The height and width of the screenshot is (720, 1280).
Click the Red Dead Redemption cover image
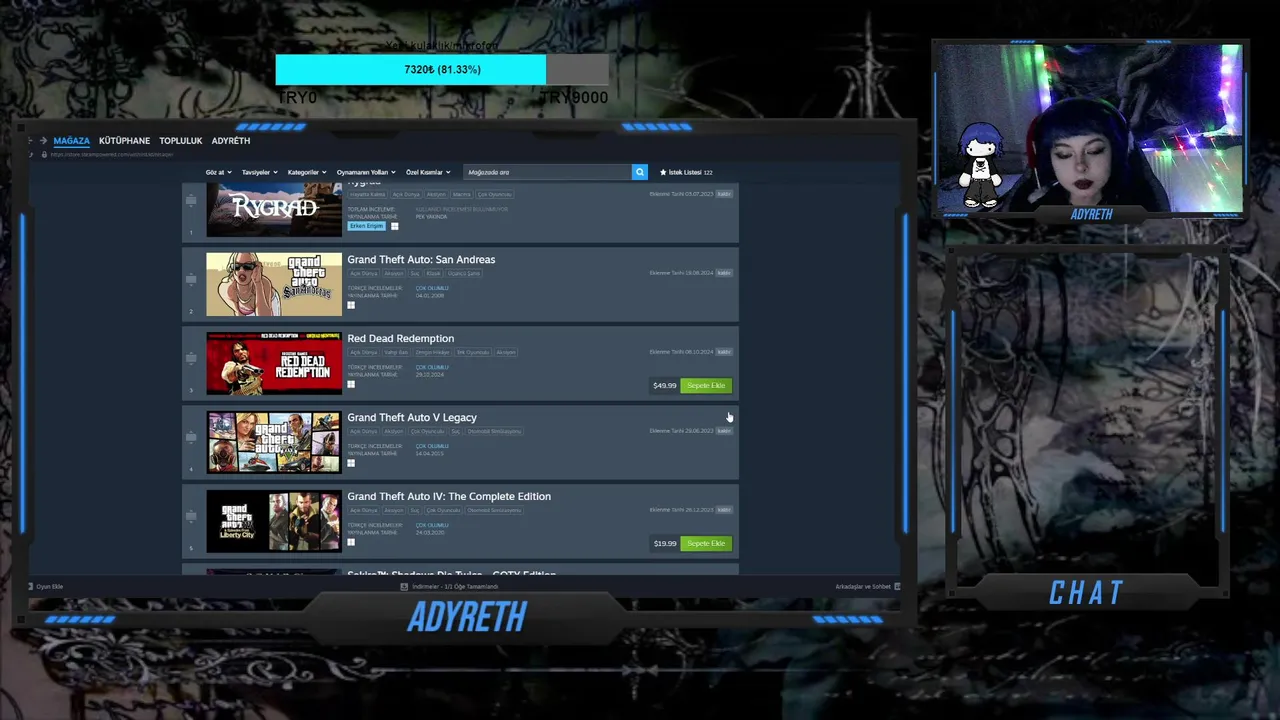click(274, 363)
